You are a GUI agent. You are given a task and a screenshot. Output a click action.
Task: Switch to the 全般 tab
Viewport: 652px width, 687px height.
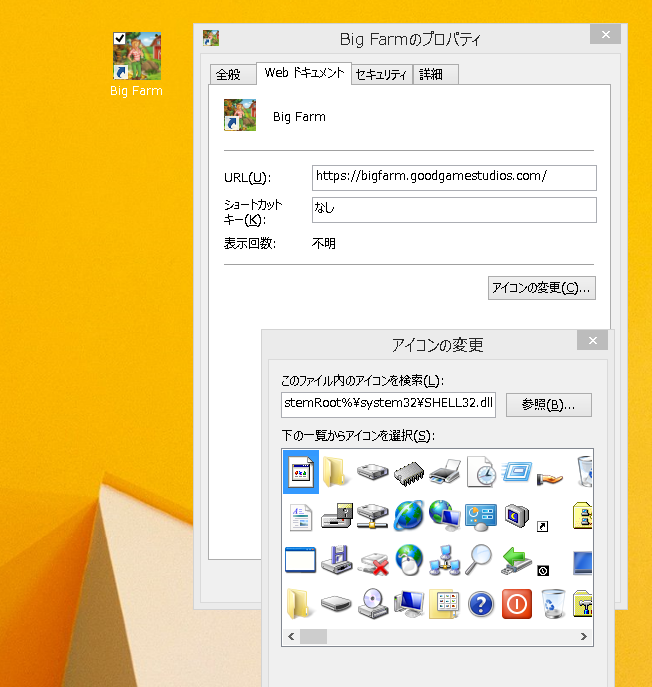tap(233, 74)
